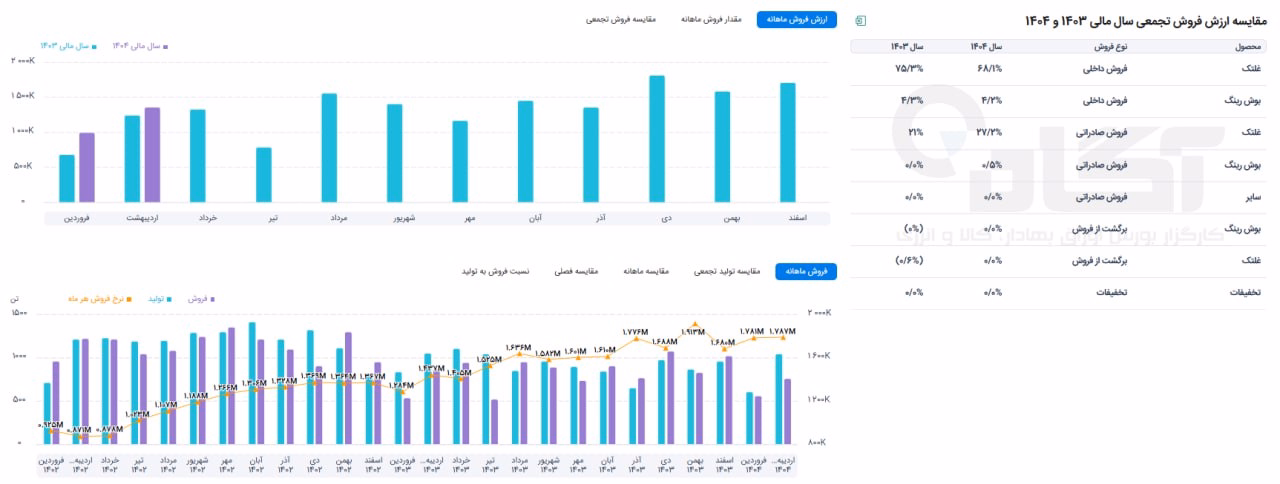Switch to the مقدار فروش ماهانه tab
Screen dimensions: 1280x484
[x=711, y=19]
